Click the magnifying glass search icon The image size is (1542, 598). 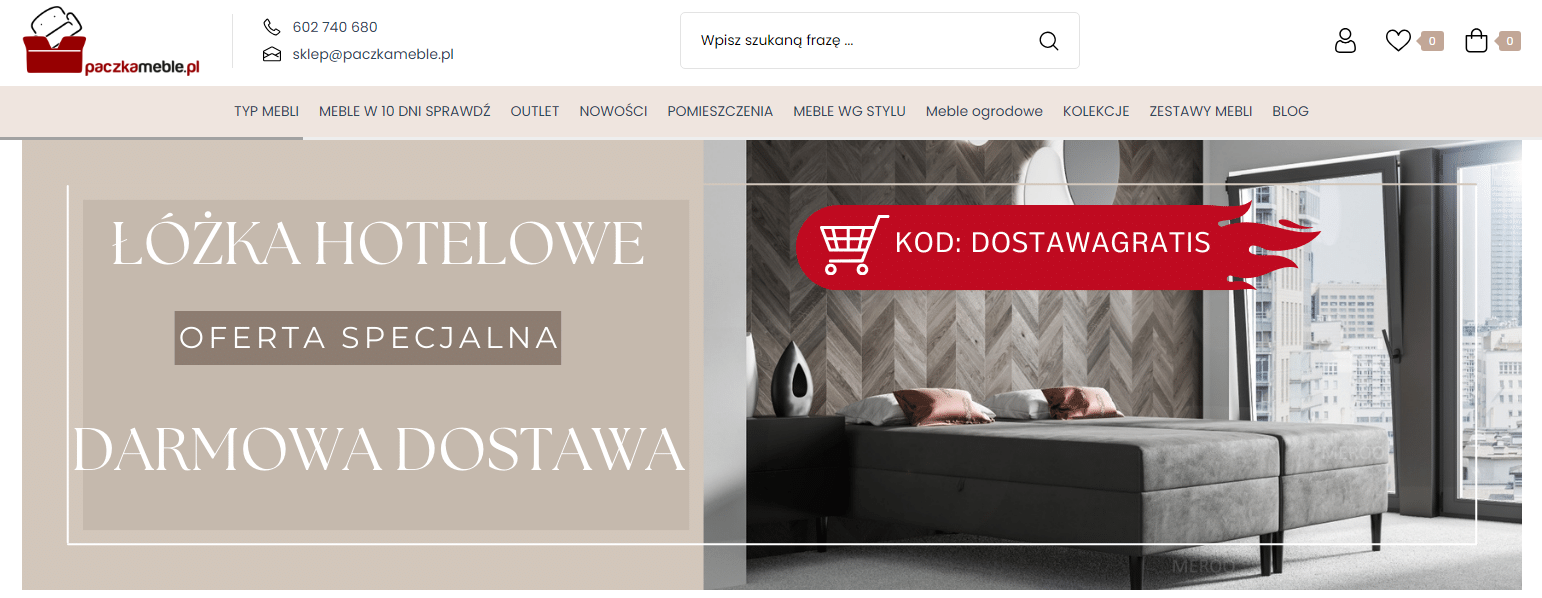(x=1048, y=41)
